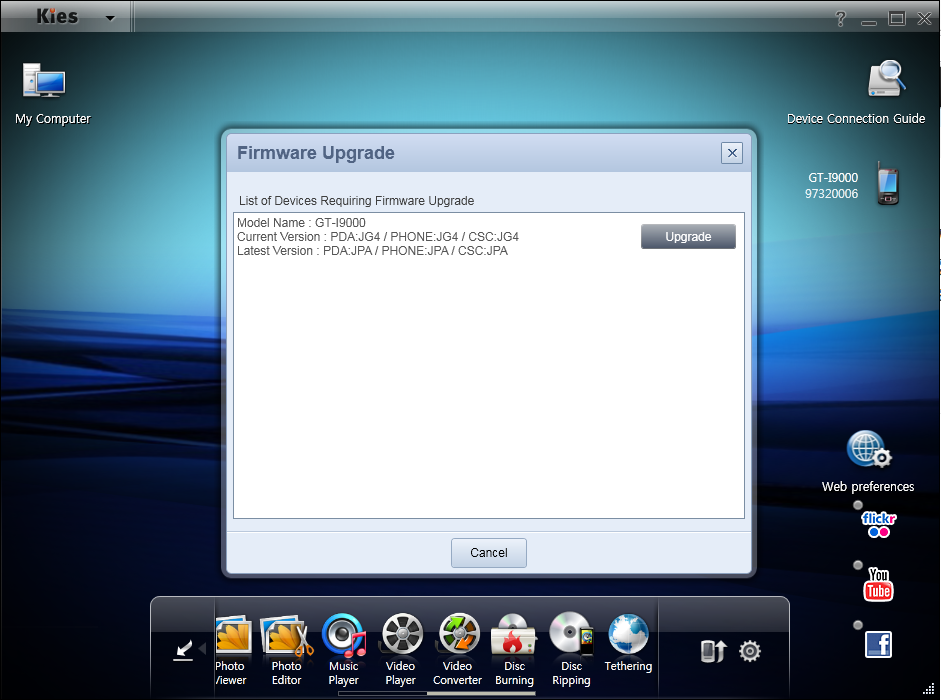Image resolution: width=941 pixels, height=700 pixels.
Task: Launch Tethering from the dock
Action: click(628, 634)
